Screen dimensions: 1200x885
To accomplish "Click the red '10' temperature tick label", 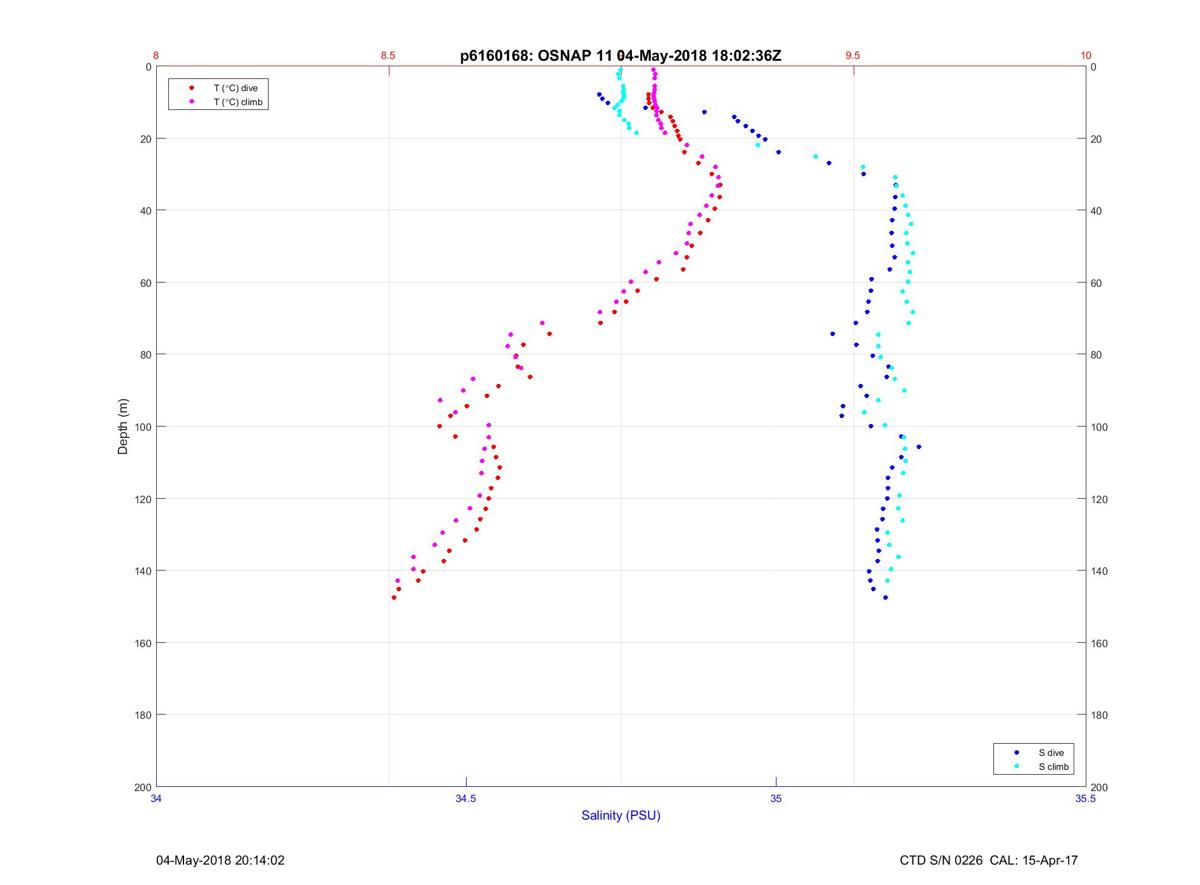I will (1086, 55).
